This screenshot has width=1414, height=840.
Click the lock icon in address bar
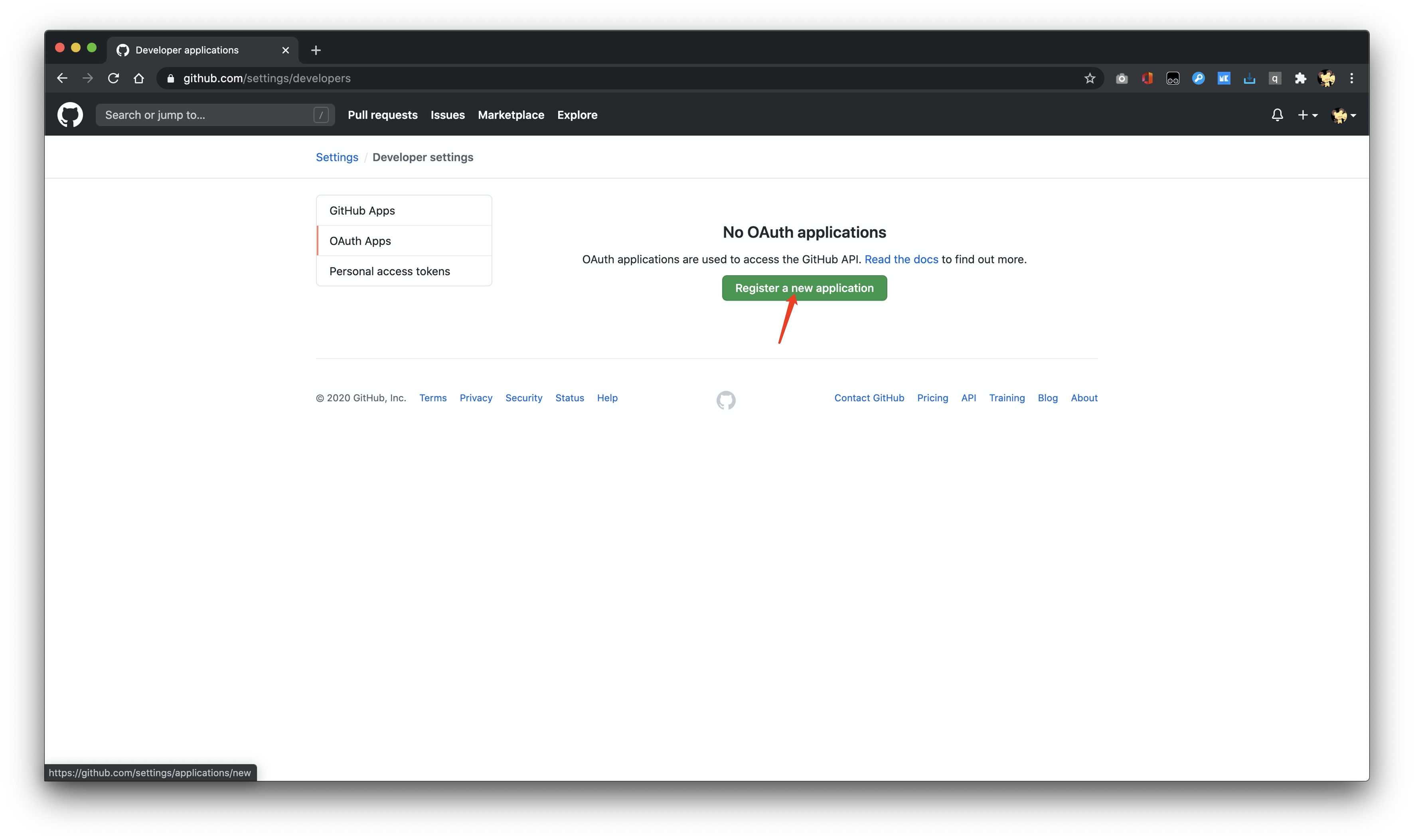[x=170, y=79]
